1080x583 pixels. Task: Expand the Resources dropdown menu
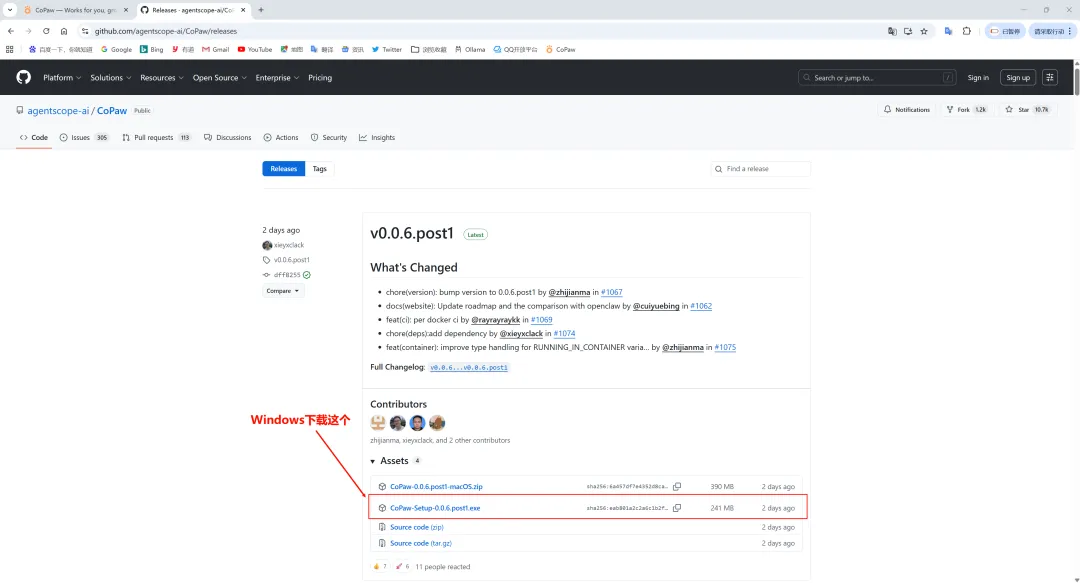tap(162, 78)
